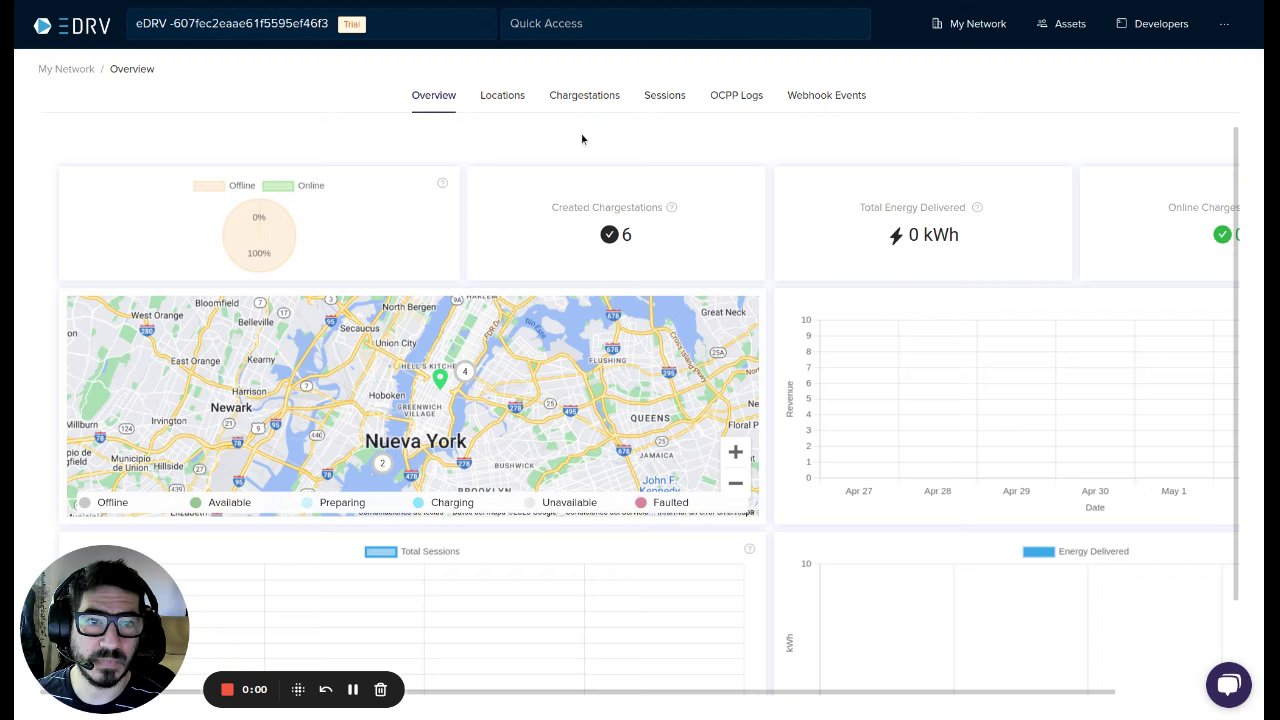The width and height of the screenshot is (1280, 720).
Task: Pause the screen recording
Action: (x=353, y=689)
